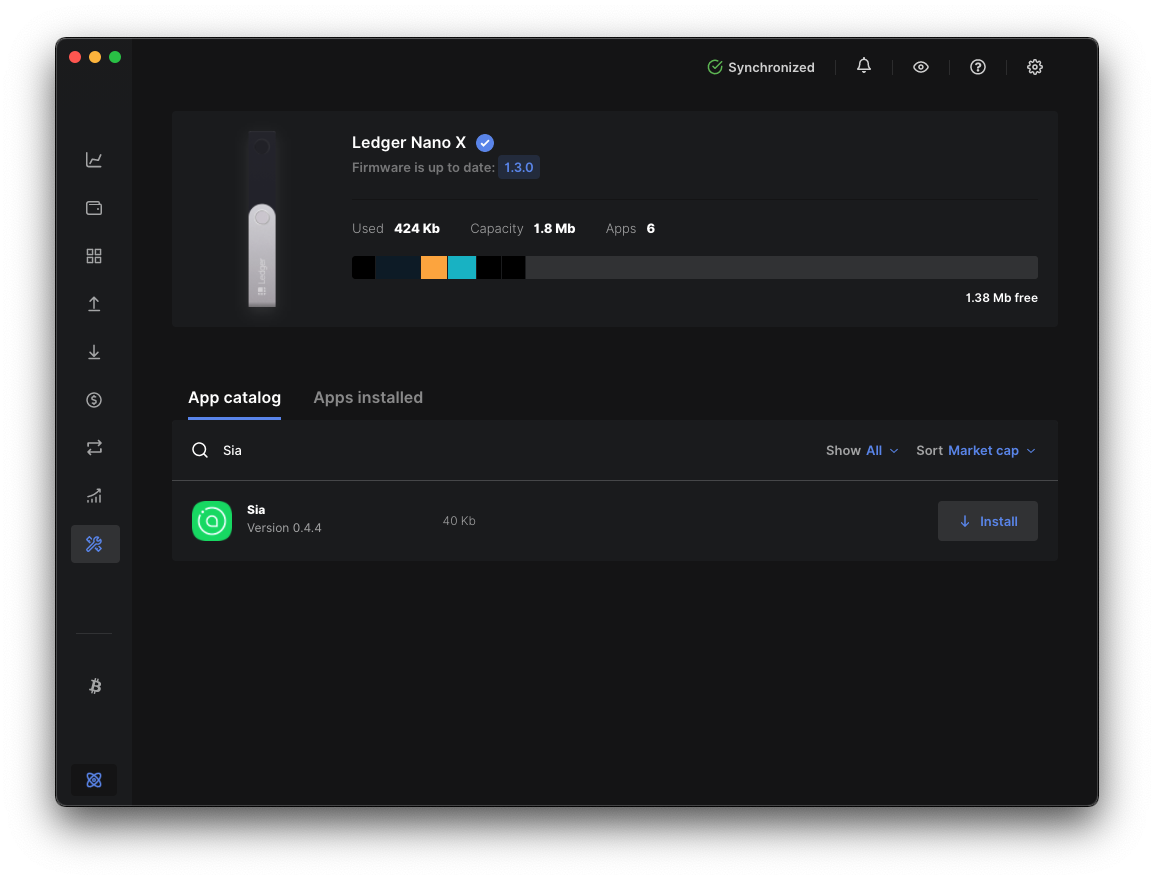Screen dimensions: 1154x880
Task: Click the search field containing Sia
Action: point(500,450)
